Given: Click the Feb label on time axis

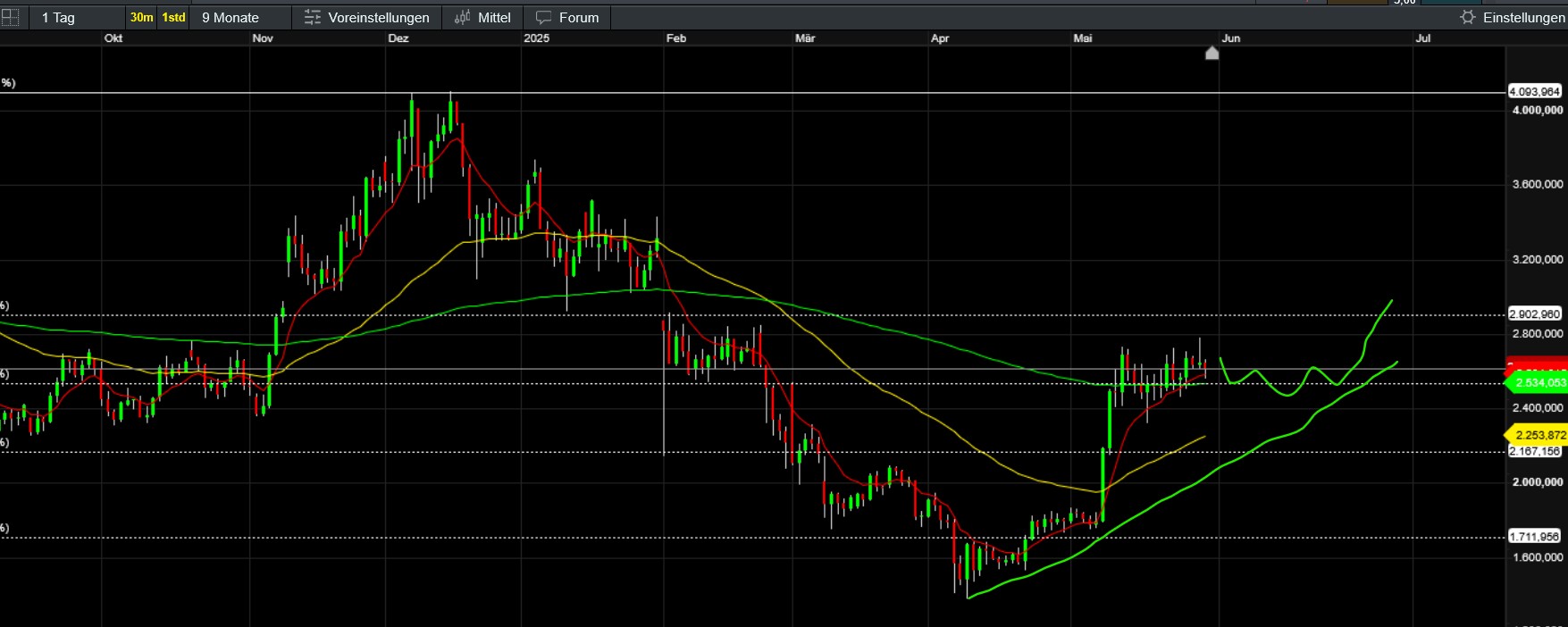Looking at the screenshot, I should [676, 38].
